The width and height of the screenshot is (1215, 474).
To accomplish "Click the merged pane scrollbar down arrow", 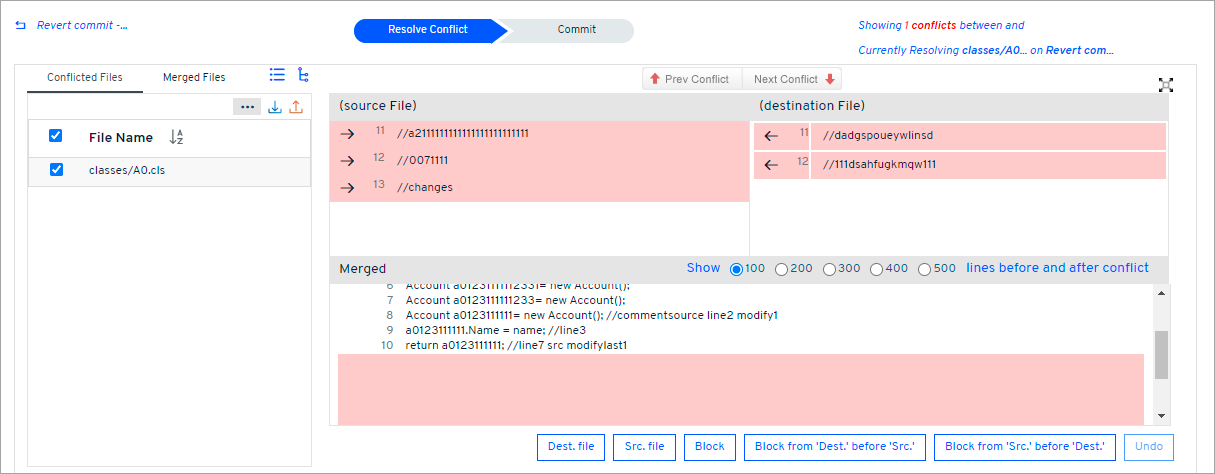I will (1161, 416).
